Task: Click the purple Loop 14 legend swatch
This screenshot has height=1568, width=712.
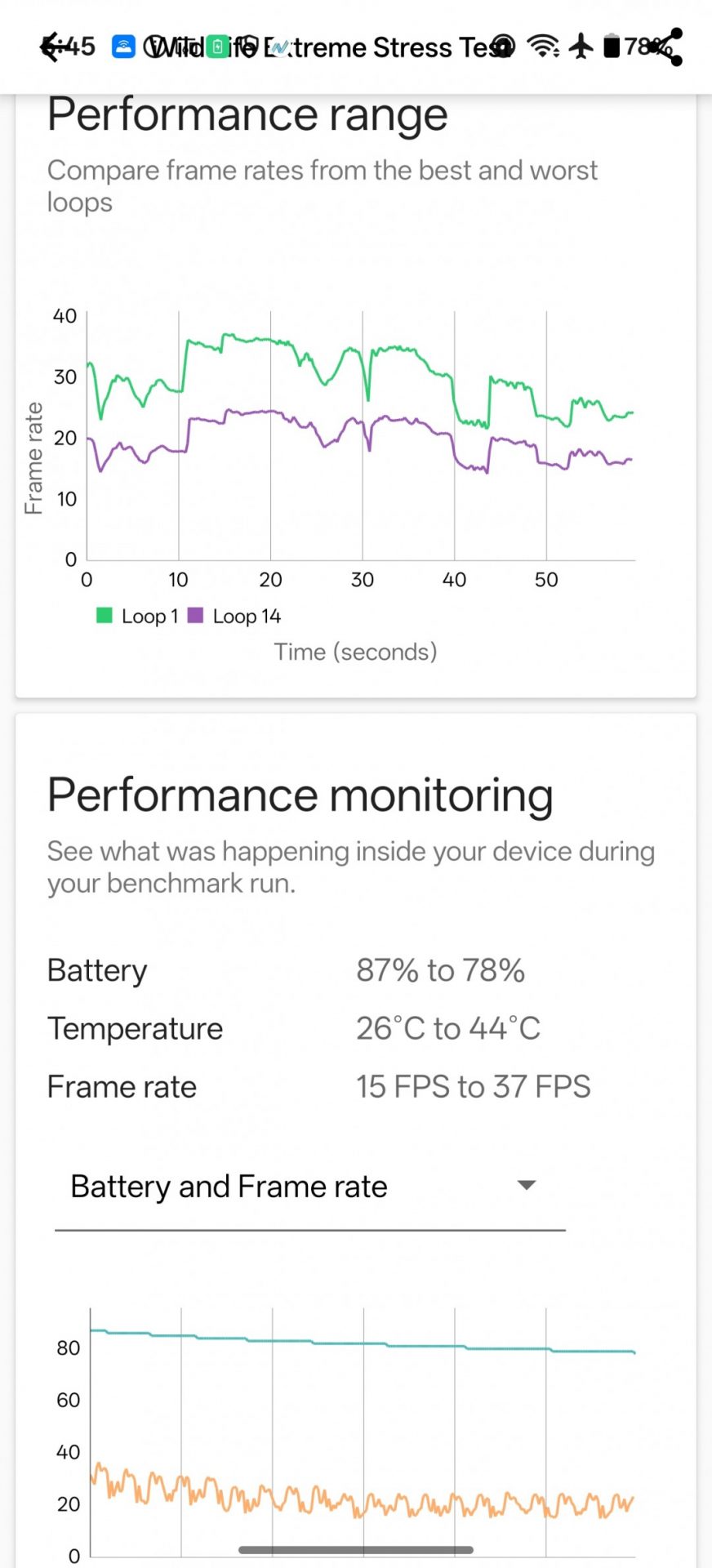Action: tap(195, 616)
